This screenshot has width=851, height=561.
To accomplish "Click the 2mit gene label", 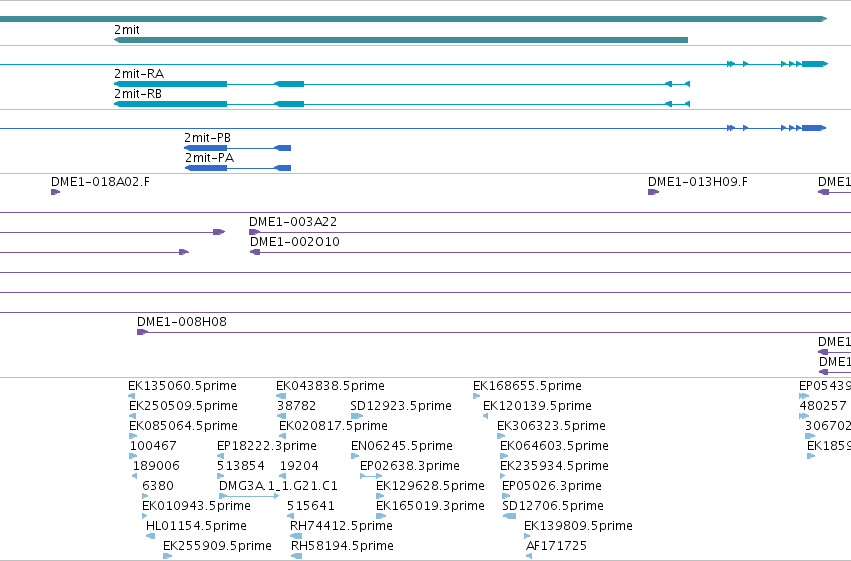I will 126,30.
